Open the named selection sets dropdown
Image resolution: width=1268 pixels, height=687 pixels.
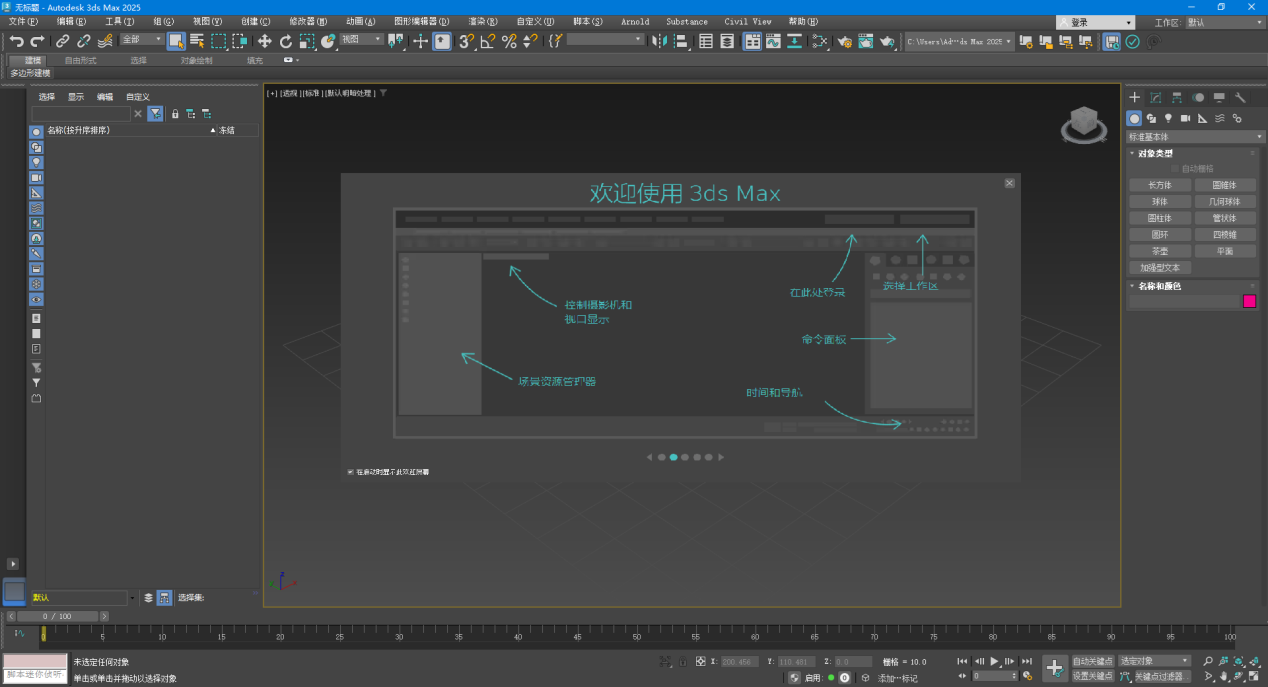pyautogui.click(x=607, y=40)
